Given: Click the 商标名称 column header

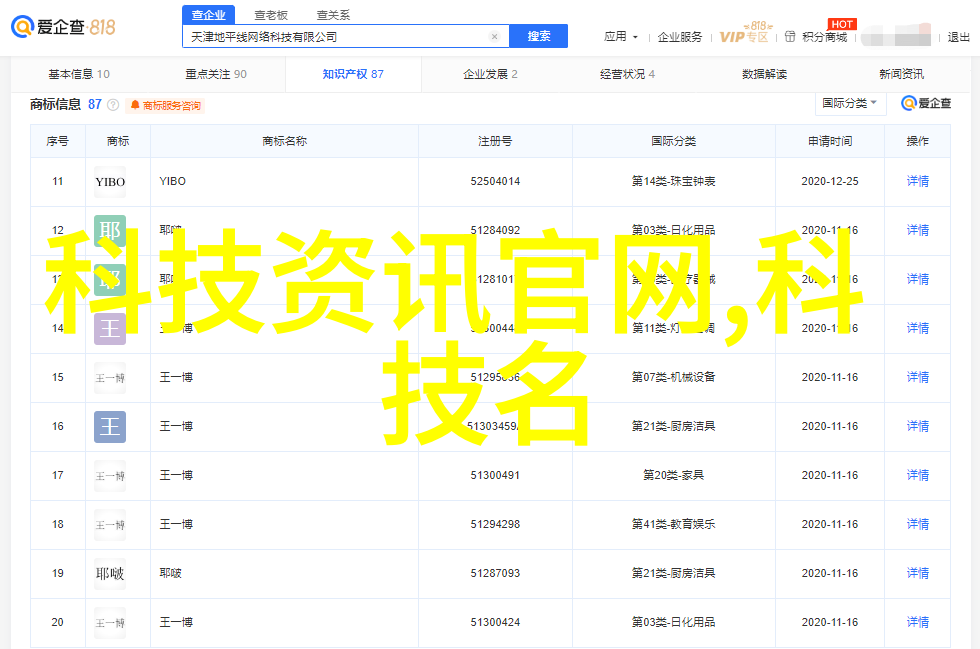Looking at the screenshot, I should tap(284, 141).
